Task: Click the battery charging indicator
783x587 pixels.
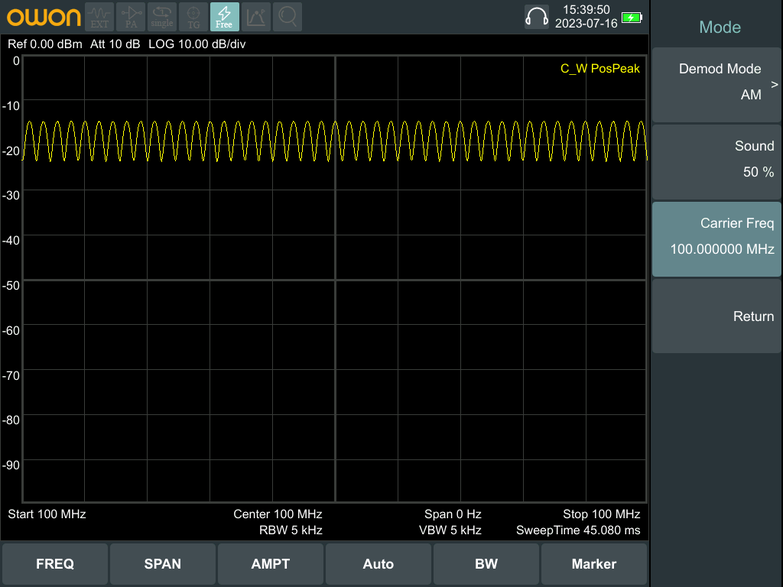Action: point(632,18)
